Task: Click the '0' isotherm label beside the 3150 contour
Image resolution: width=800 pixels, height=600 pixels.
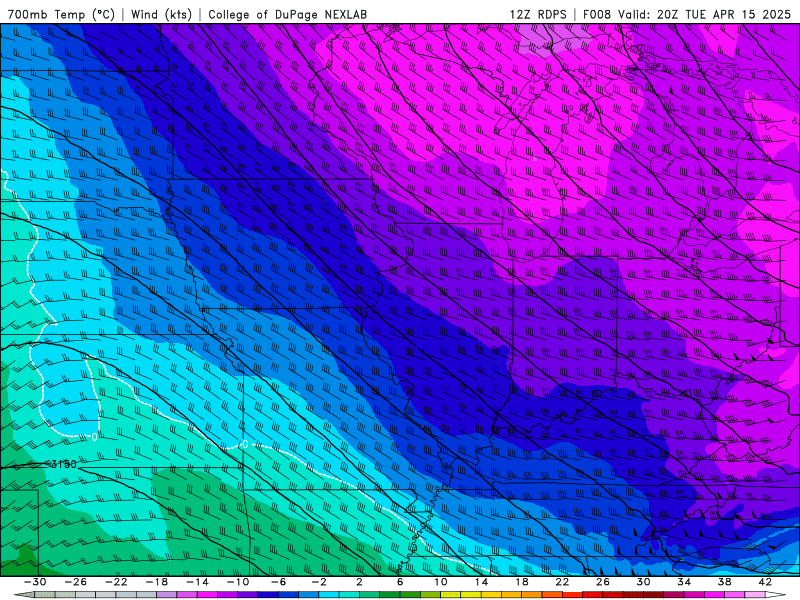Action: (94, 437)
